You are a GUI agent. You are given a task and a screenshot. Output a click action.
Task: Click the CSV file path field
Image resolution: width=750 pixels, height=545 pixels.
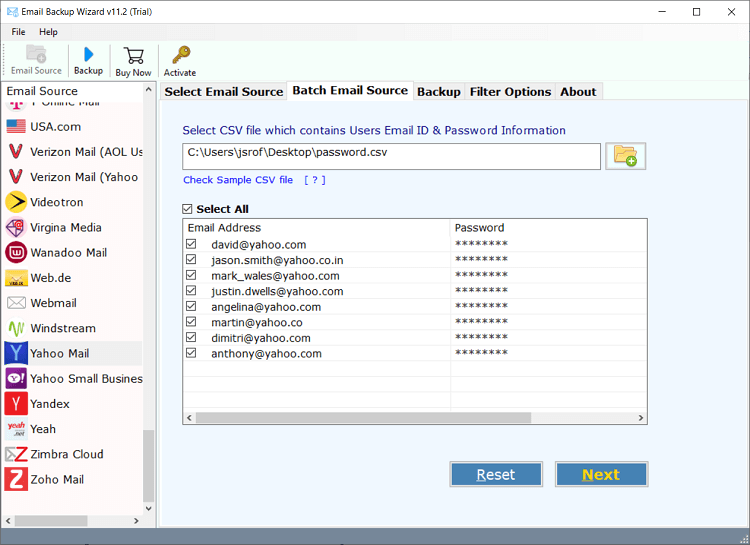tap(391, 156)
